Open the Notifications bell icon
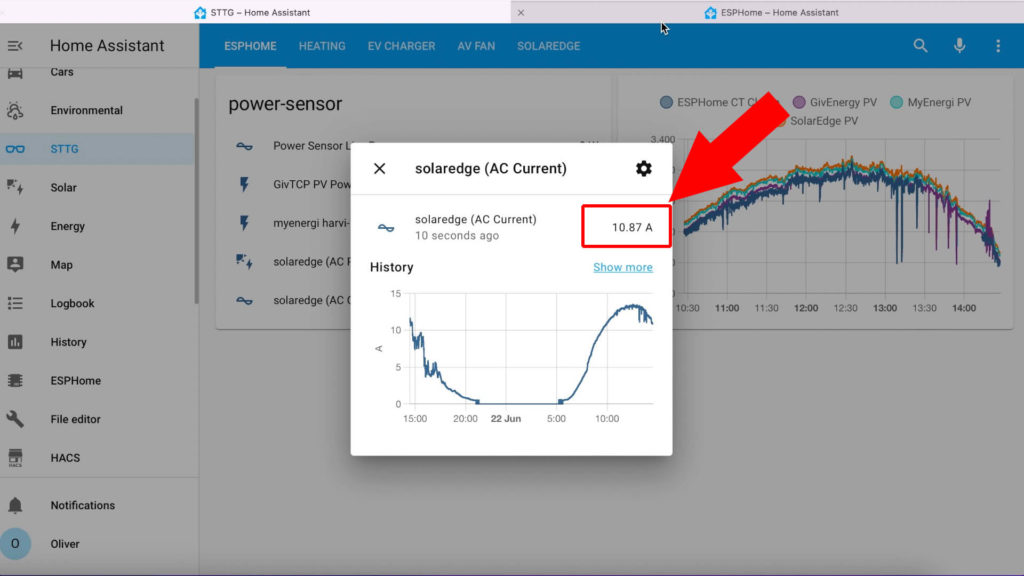Screen dimensions: 1024x576 15,505
